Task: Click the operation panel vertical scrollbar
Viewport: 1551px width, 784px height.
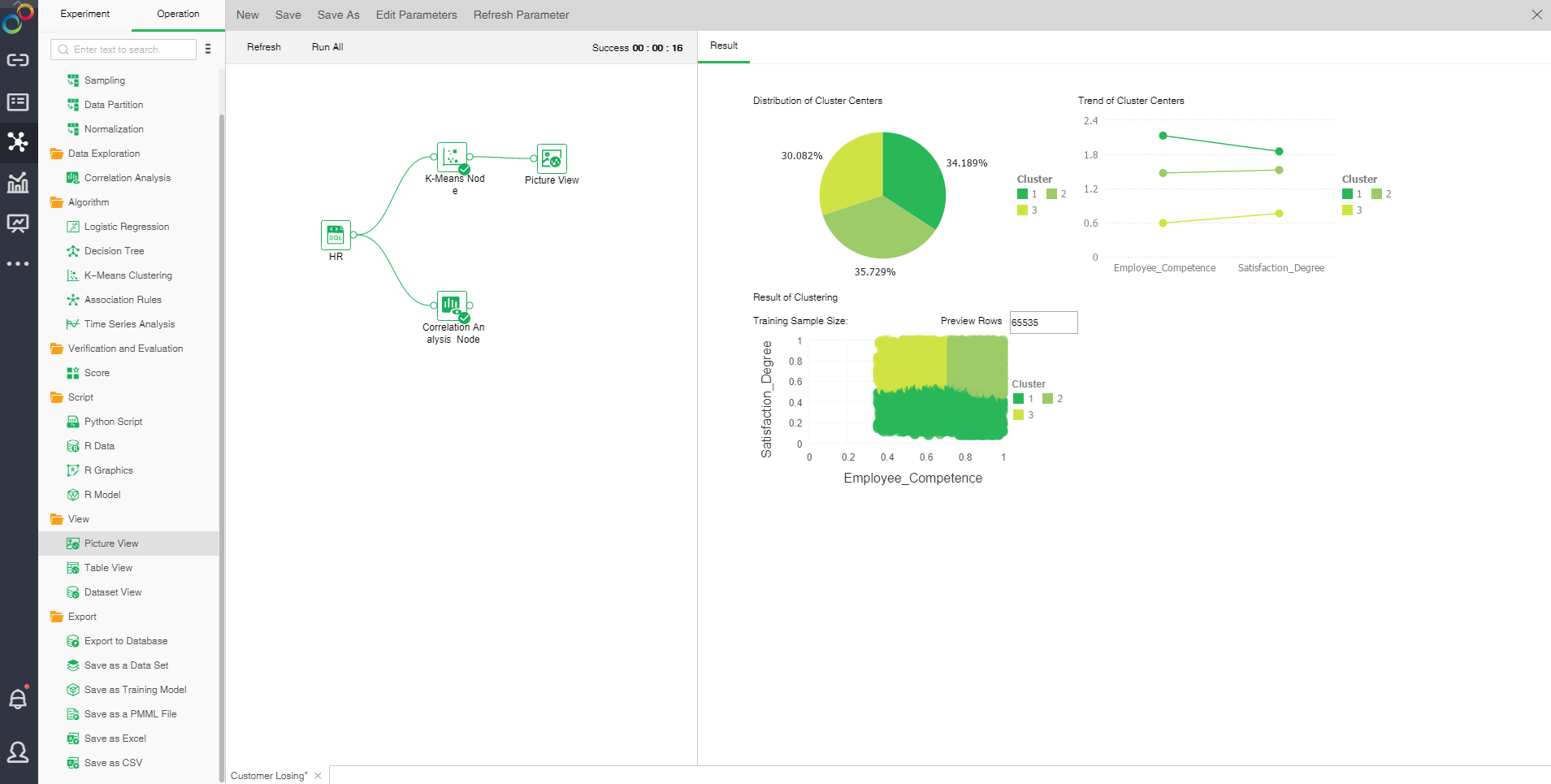Action: 222,447
